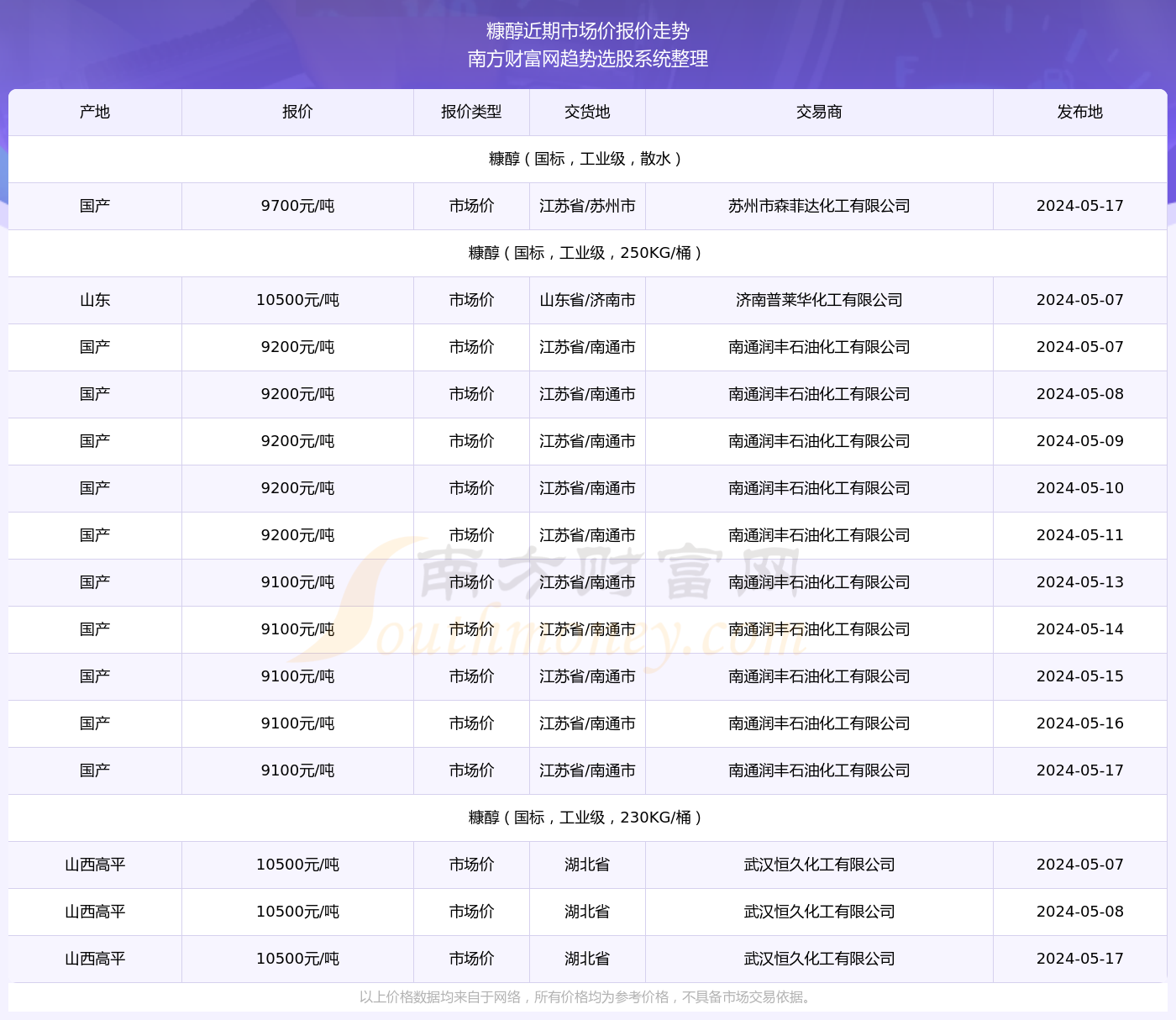The height and width of the screenshot is (1020, 1176).
Task: Select subtitle 南方财富网趋势选股系统整理
Action: [588, 59]
